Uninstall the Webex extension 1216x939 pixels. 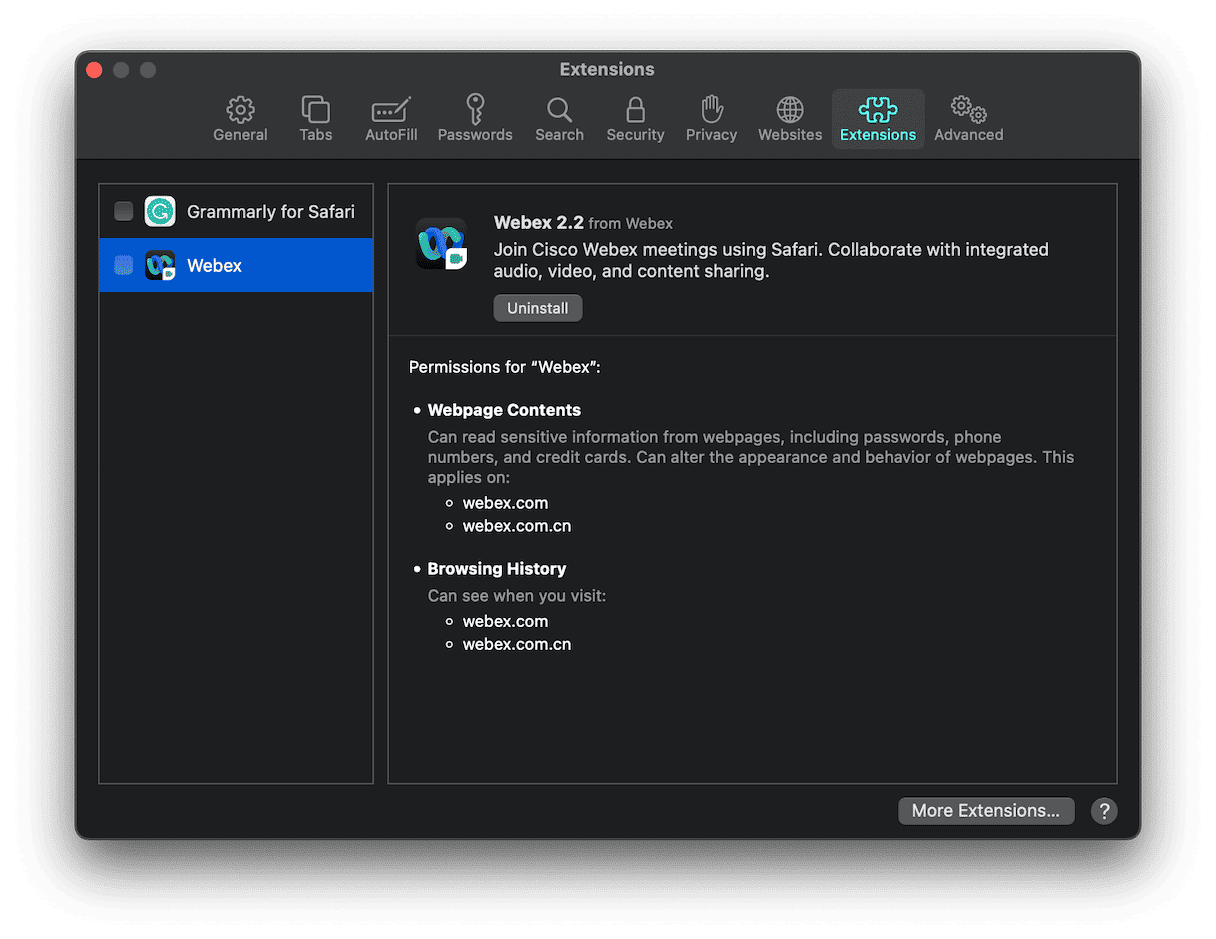[538, 308]
